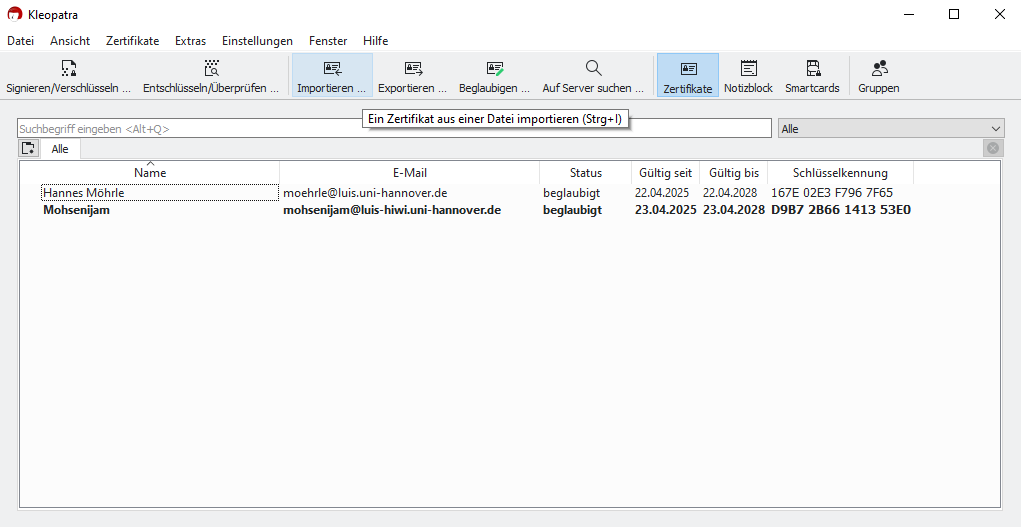Select the Alle tab
Screen dimensions: 1021x527
[x=60, y=149]
